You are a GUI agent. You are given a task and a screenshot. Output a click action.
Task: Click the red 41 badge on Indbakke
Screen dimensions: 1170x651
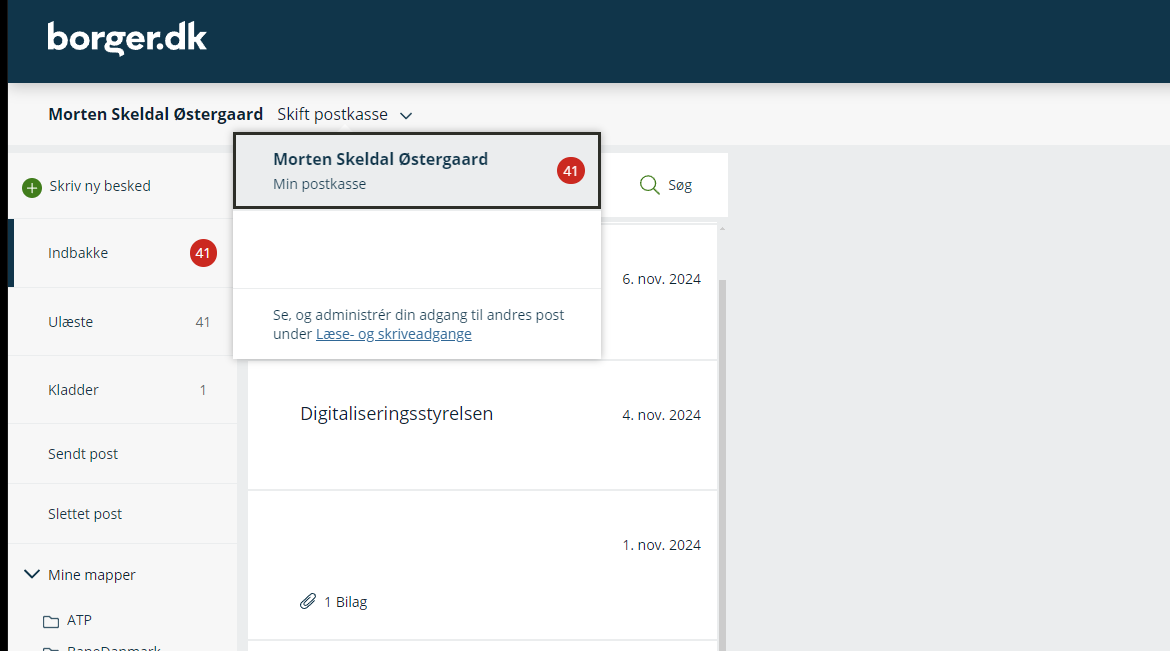[203, 254]
